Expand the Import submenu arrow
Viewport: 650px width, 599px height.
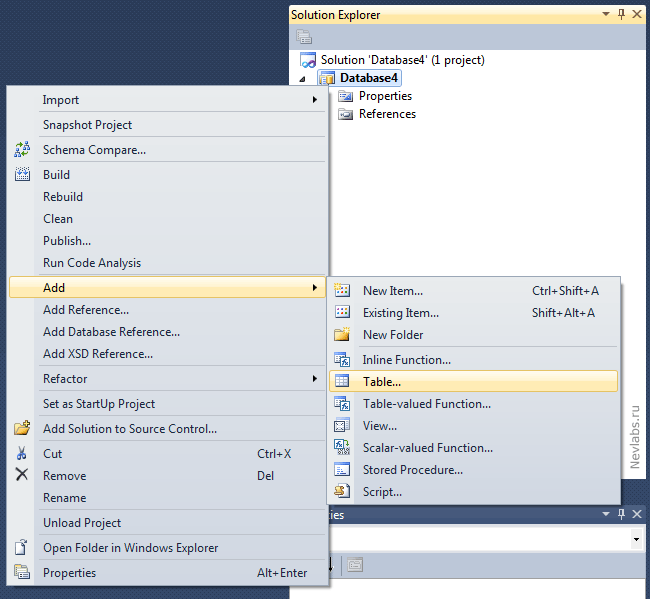tap(315, 100)
